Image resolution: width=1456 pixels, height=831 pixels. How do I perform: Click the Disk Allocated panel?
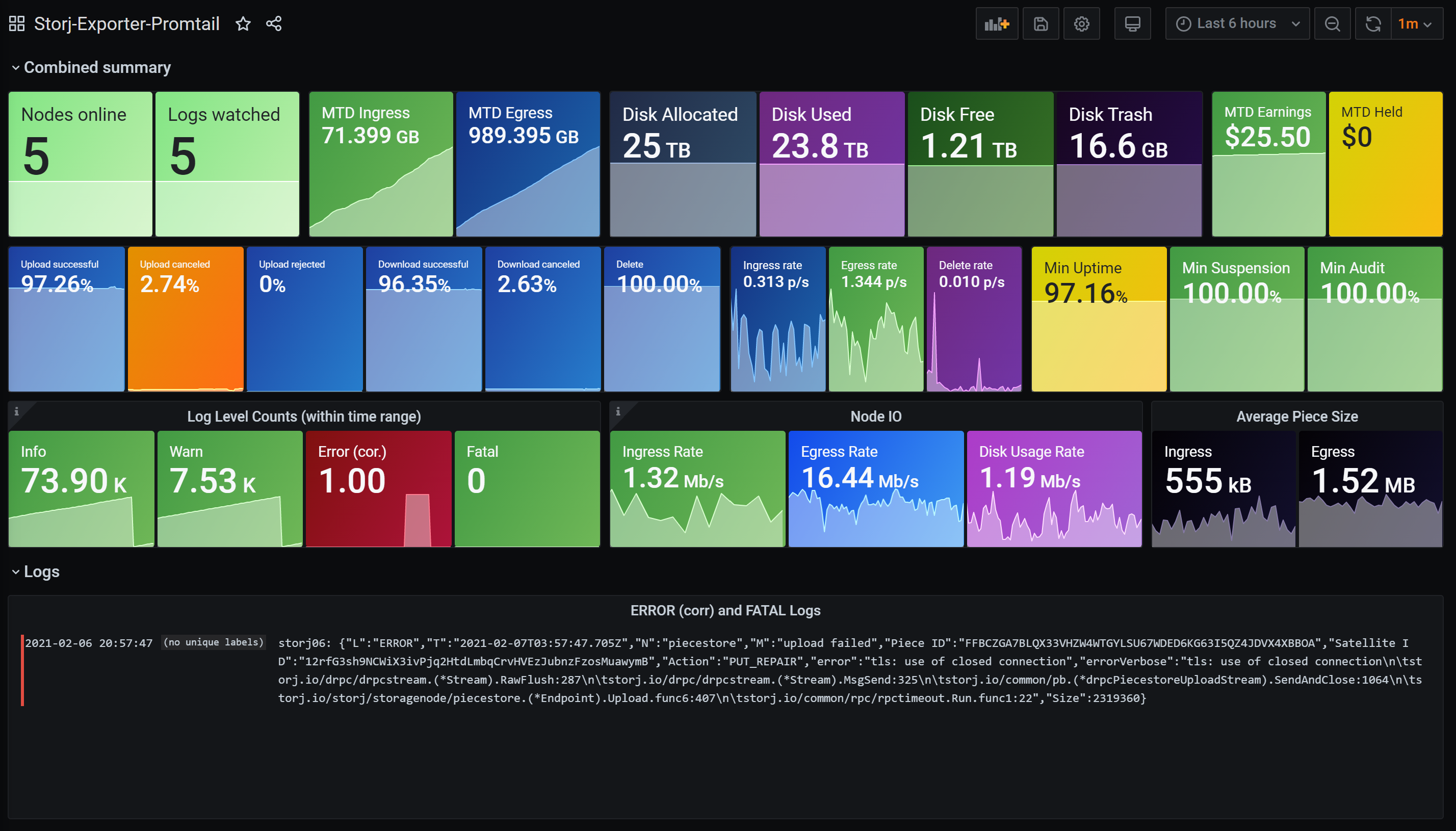[683, 164]
